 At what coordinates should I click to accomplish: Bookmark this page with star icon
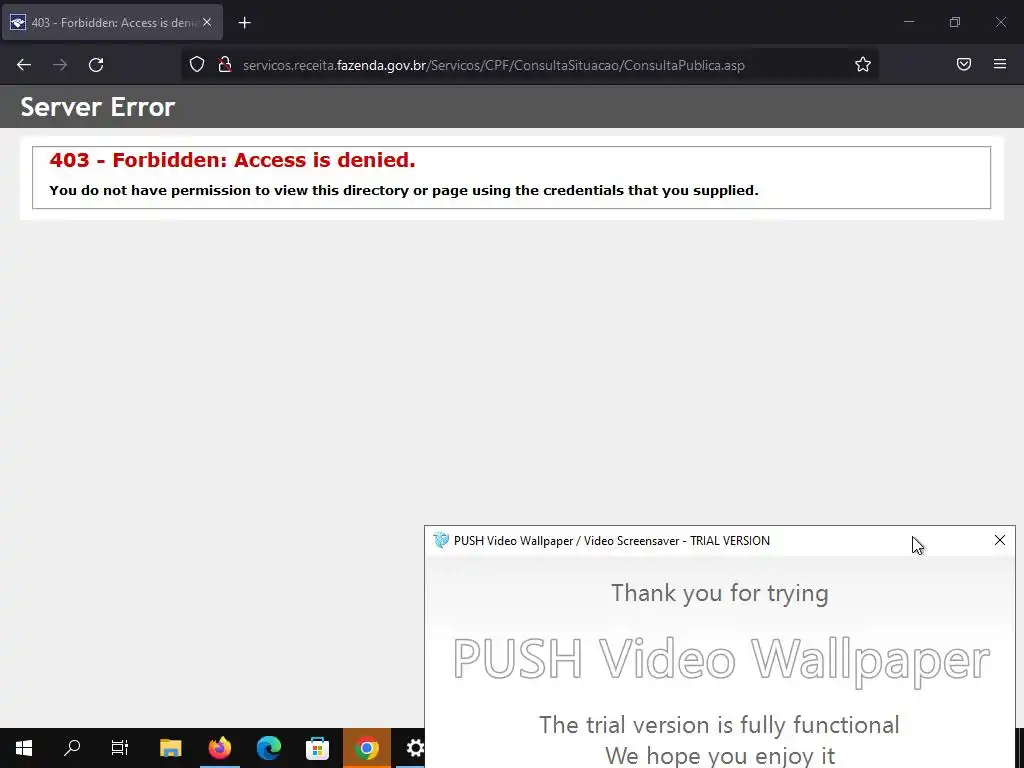tap(863, 64)
